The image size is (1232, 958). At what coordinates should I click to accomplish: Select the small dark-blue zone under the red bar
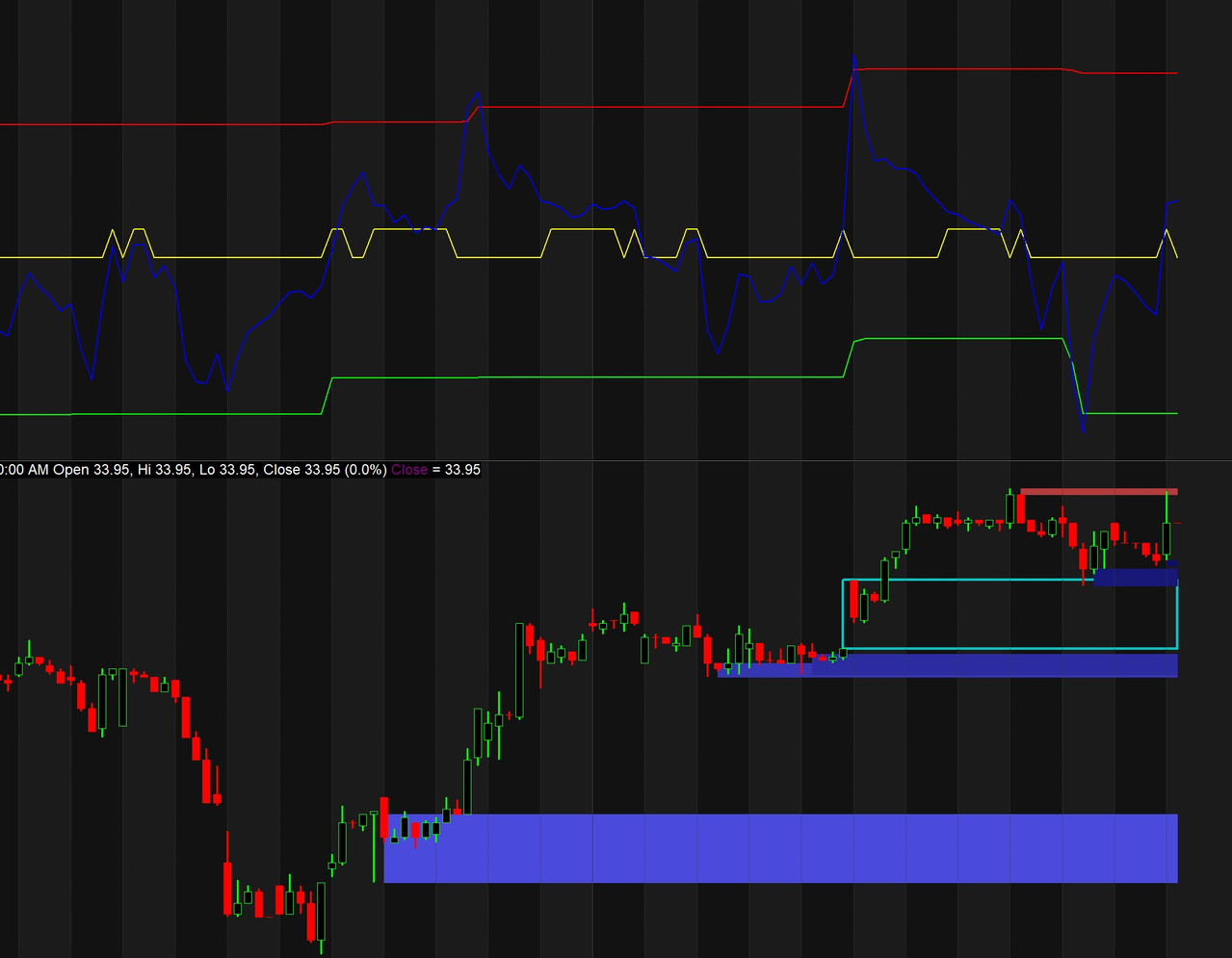pos(1136,578)
